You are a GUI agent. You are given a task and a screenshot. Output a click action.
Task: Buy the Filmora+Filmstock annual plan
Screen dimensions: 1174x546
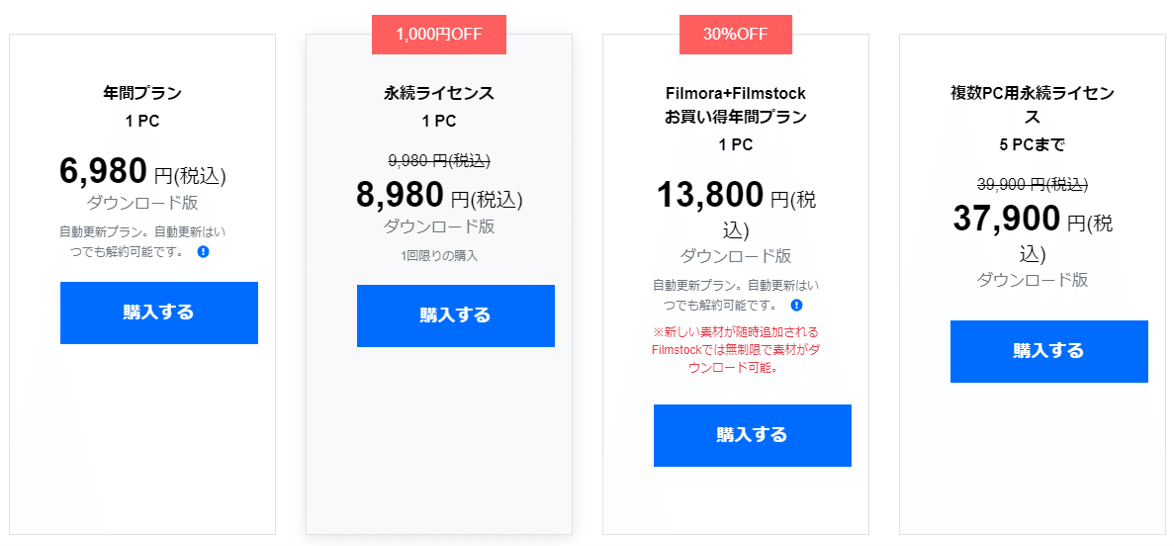coord(752,435)
